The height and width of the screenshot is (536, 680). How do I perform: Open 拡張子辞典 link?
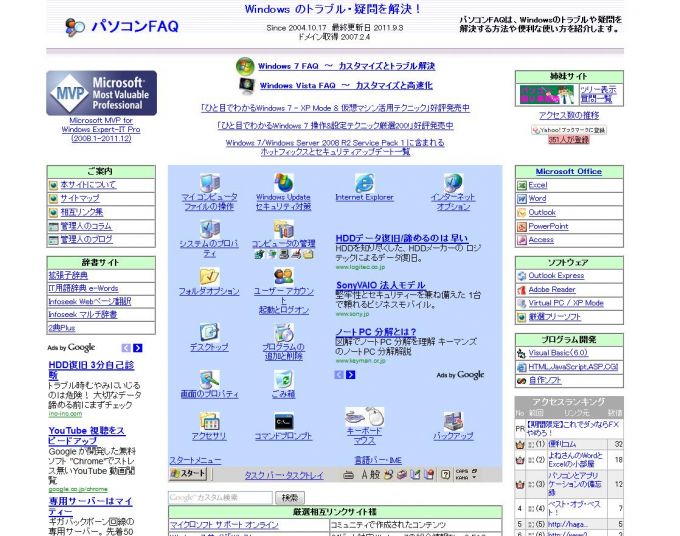pos(68,275)
